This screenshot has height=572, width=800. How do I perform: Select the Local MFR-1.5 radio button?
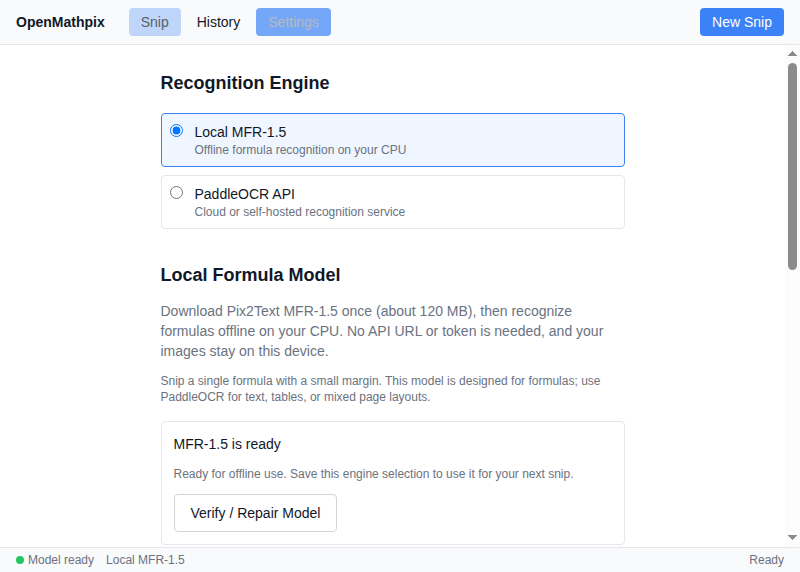(177, 131)
